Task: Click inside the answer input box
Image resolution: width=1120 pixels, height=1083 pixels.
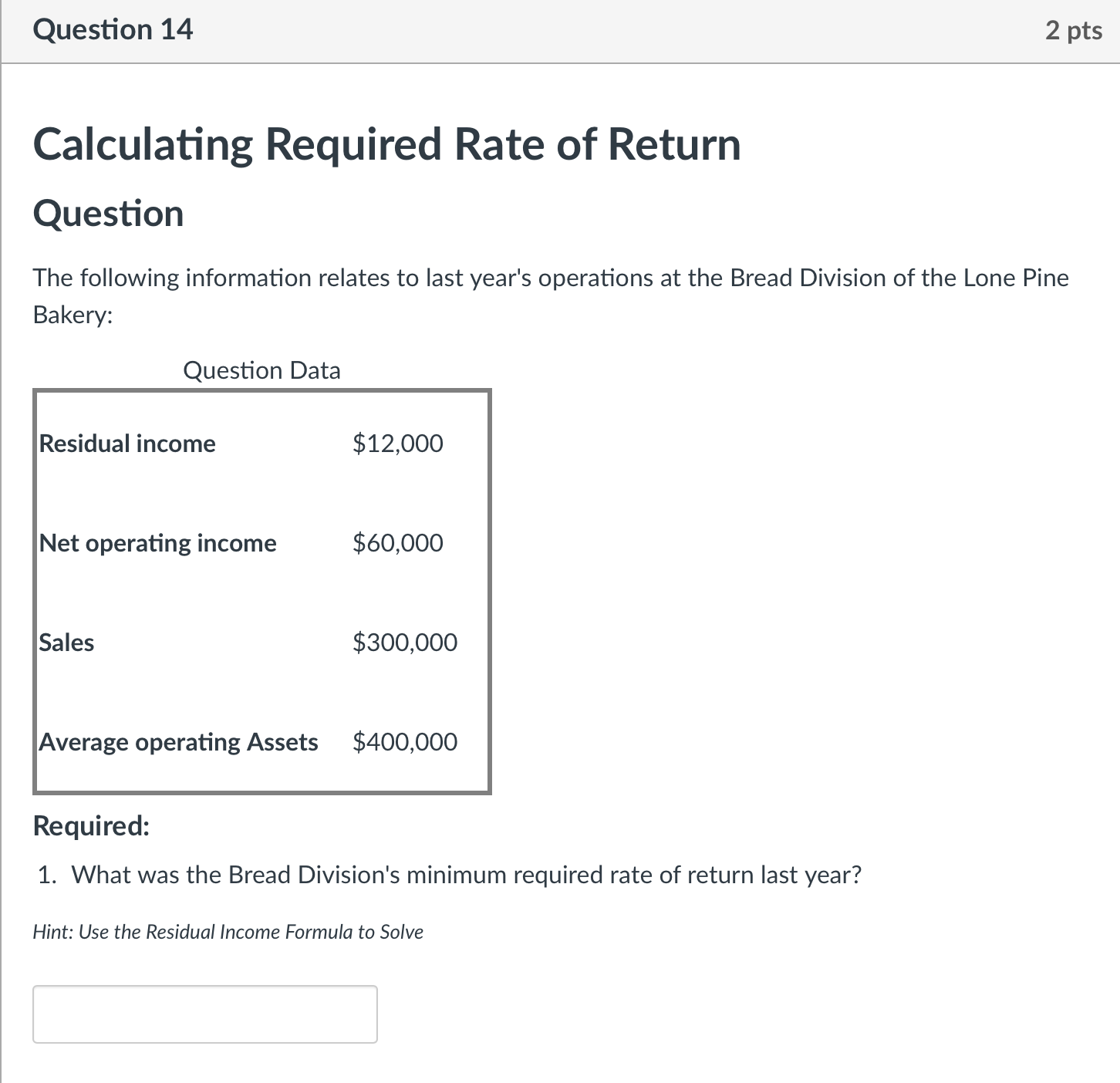Action: pos(204,1014)
